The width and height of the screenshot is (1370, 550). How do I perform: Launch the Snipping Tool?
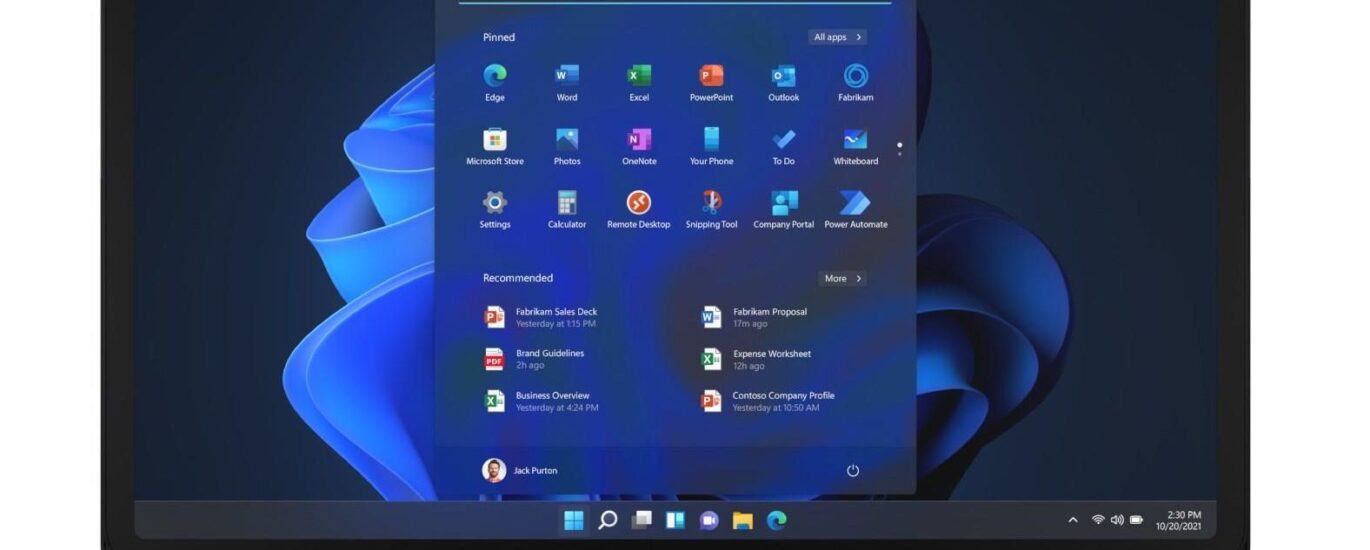(x=711, y=210)
